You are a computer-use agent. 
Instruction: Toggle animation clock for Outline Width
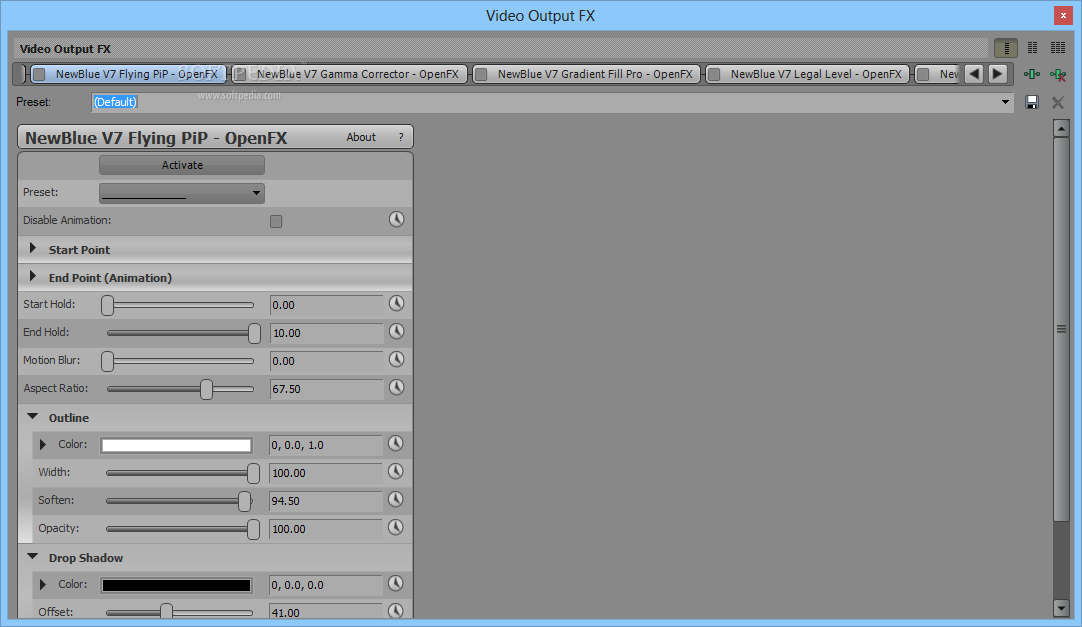tap(395, 471)
